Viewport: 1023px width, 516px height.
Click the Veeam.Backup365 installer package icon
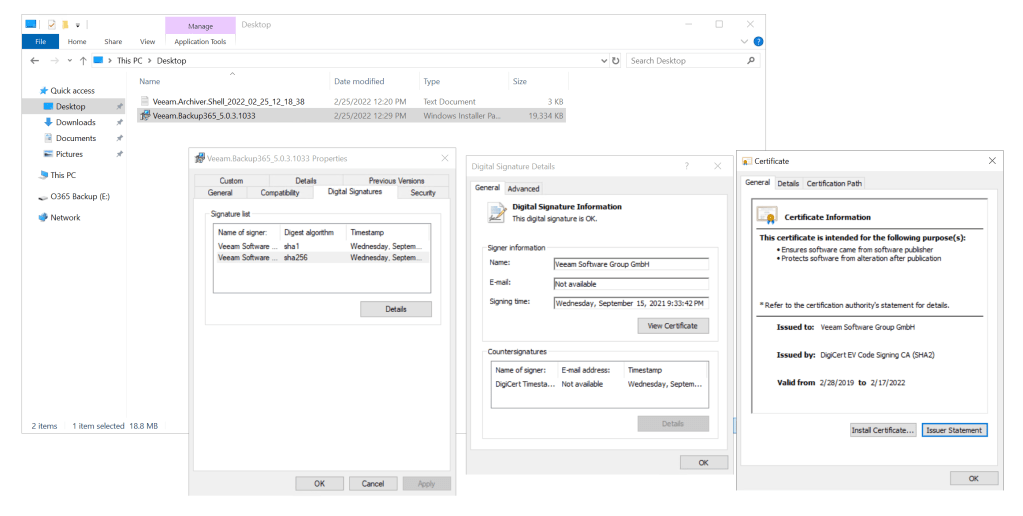[145, 116]
